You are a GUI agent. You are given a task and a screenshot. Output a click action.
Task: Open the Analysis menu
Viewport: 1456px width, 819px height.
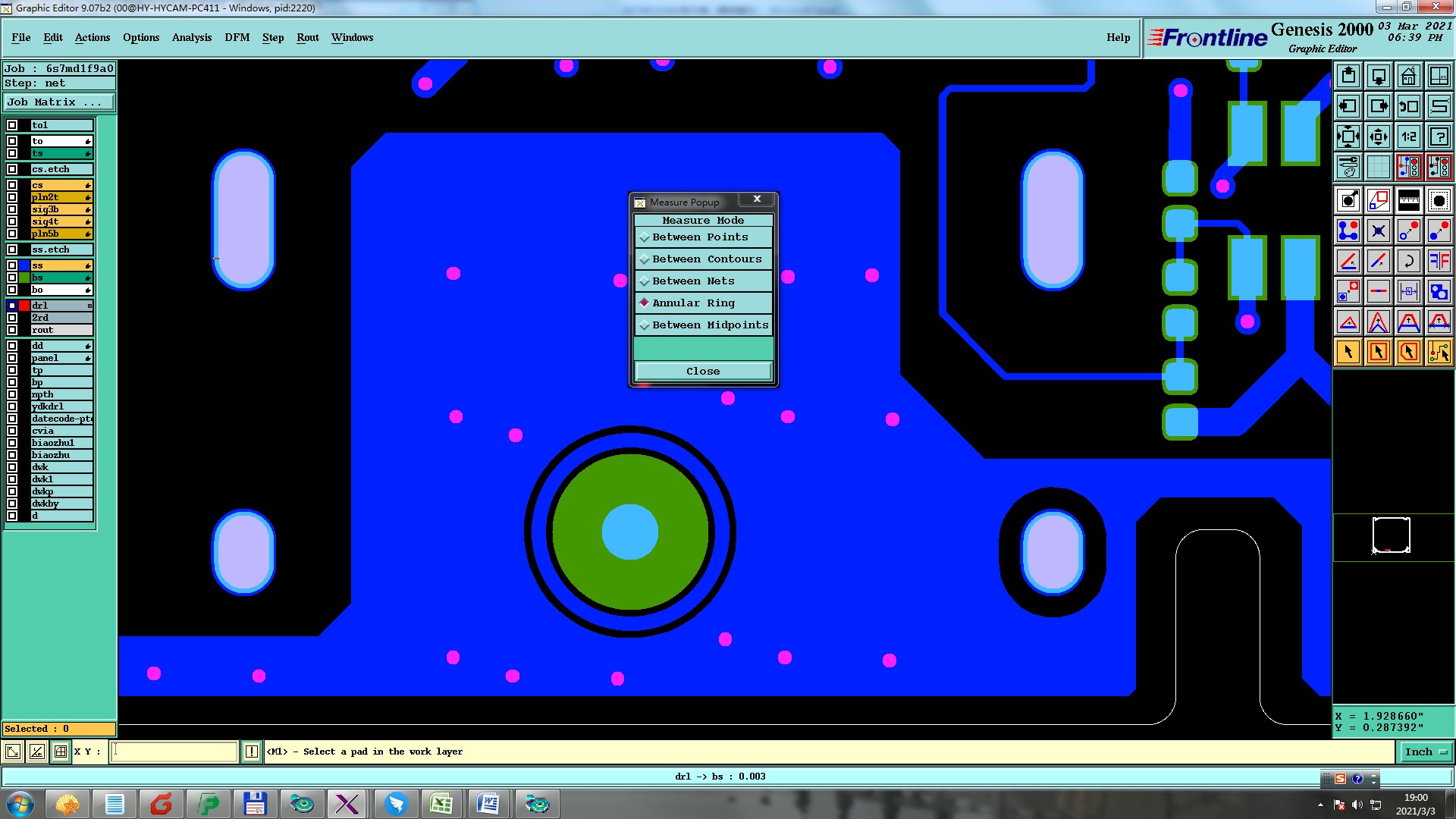click(192, 37)
